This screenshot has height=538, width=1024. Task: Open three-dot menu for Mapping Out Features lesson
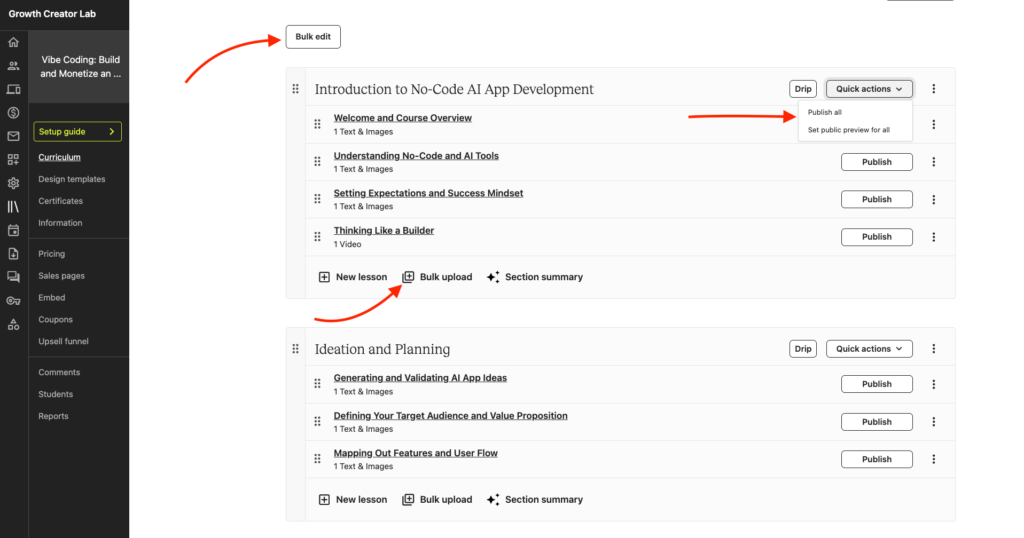(933, 459)
